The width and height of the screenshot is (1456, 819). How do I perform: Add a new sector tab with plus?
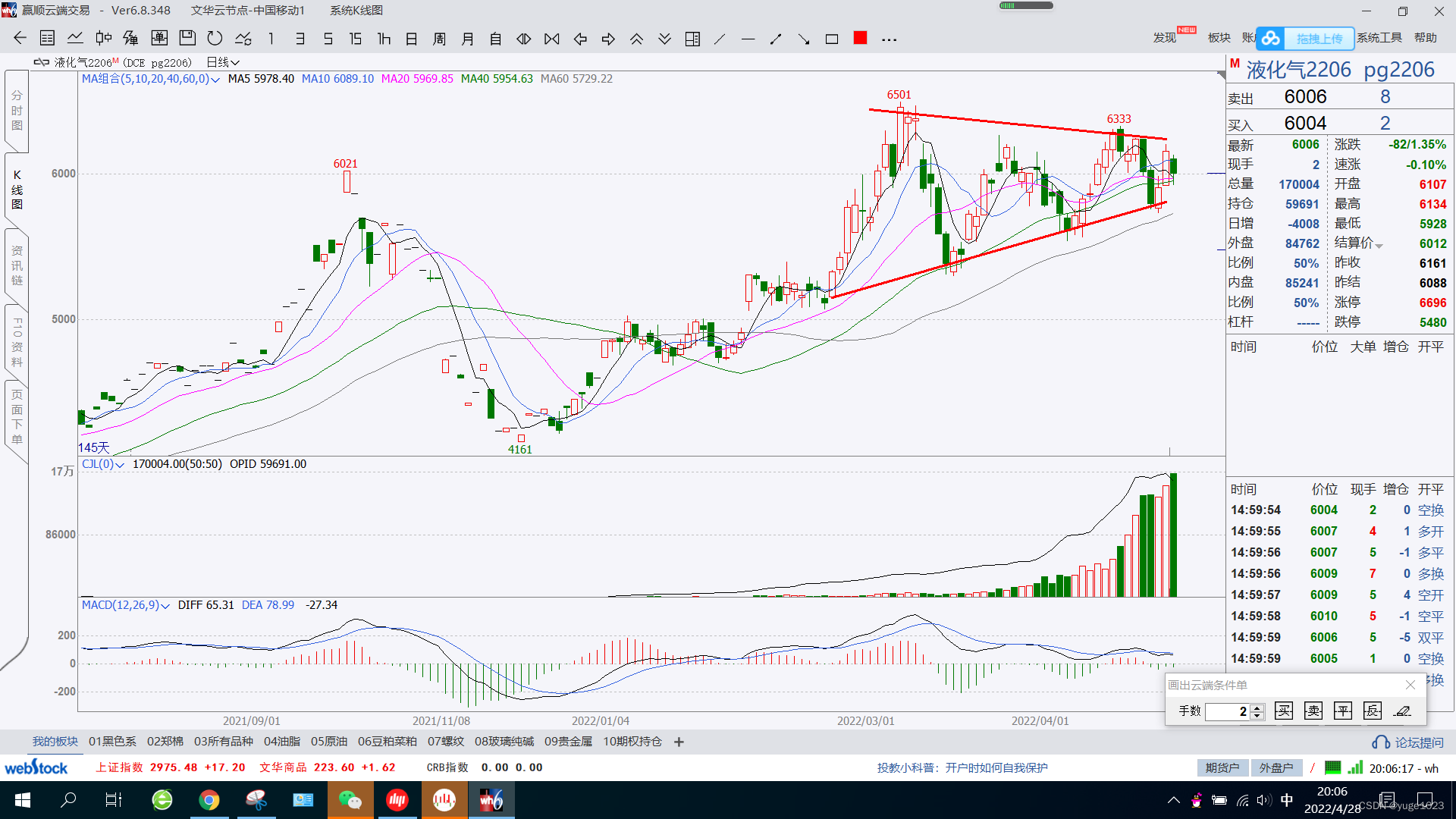click(679, 742)
